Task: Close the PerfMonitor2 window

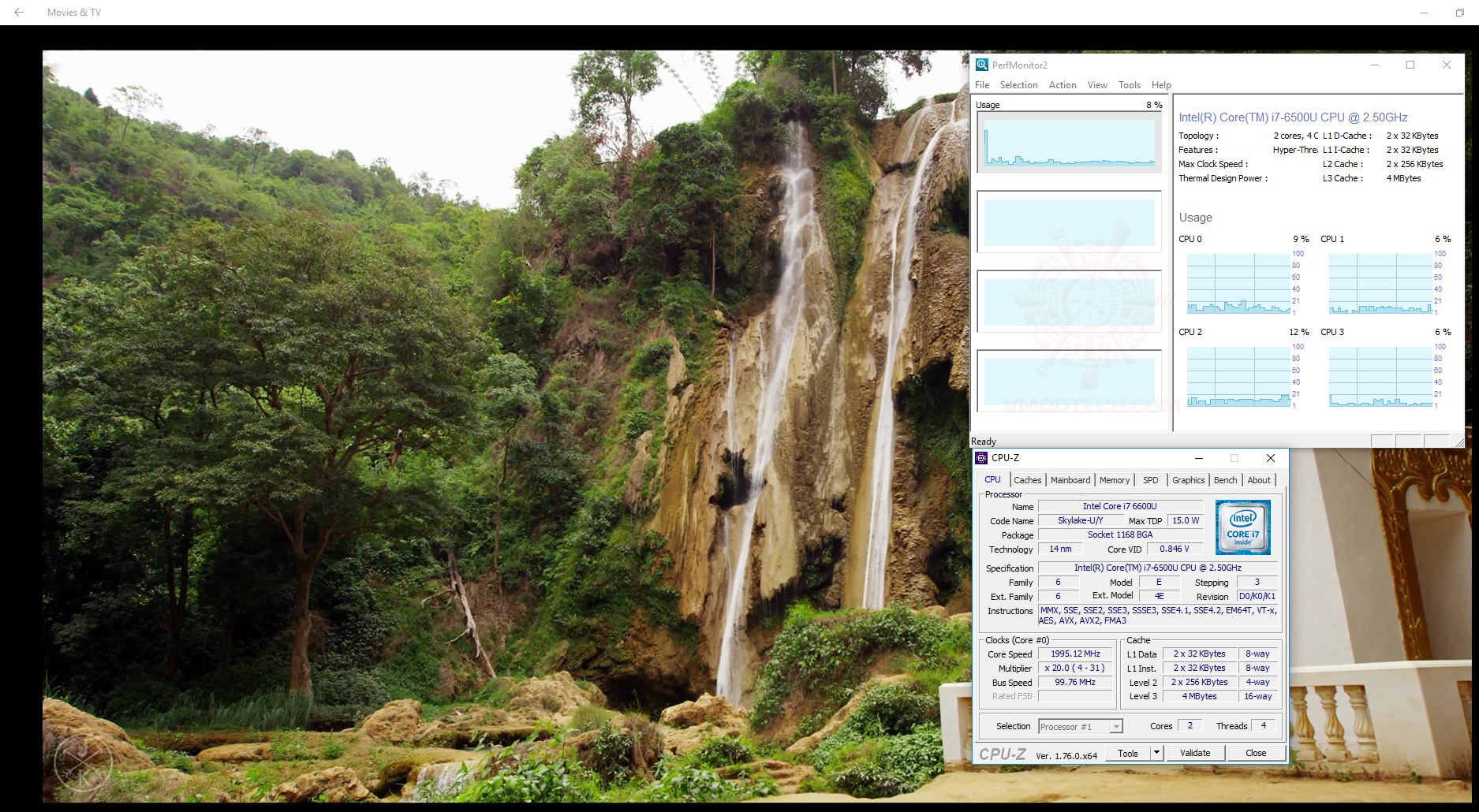Action: point(1447,65)
